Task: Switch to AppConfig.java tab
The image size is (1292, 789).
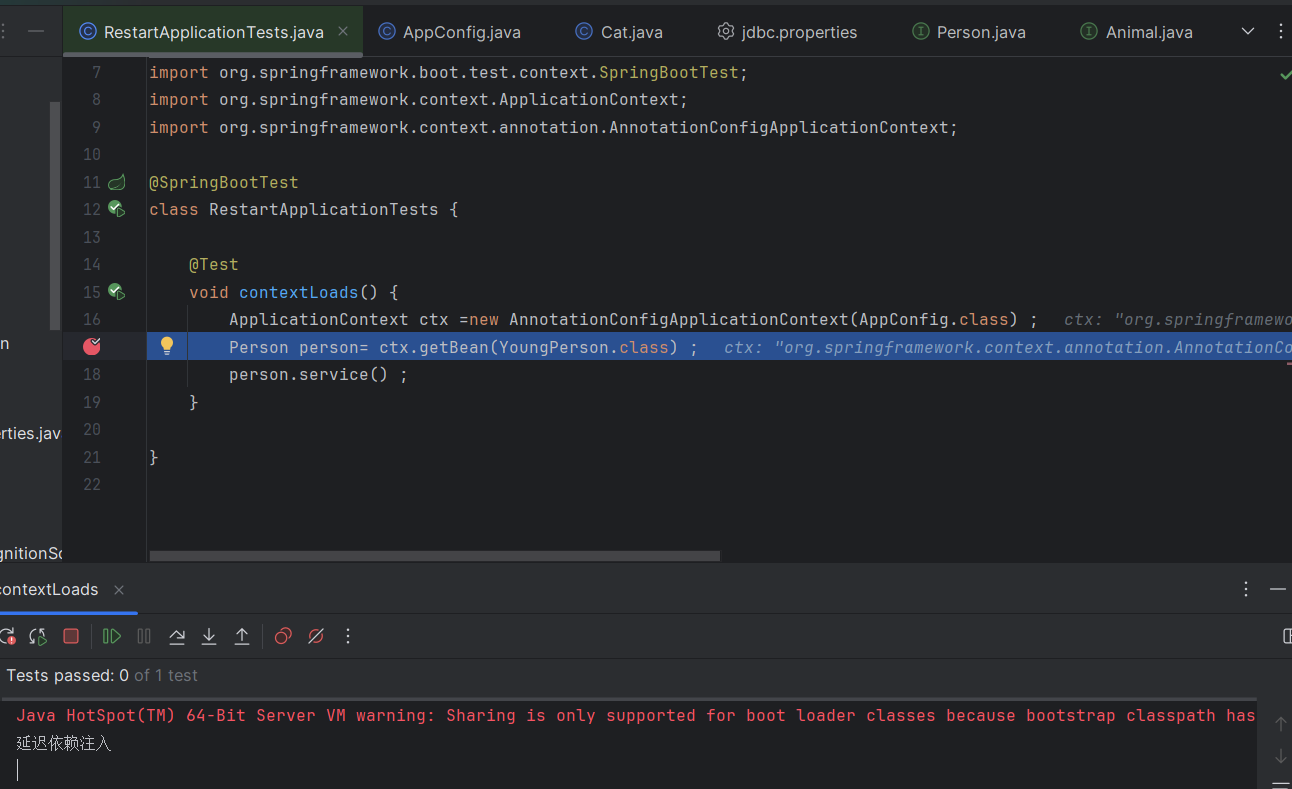Action: 449,32
